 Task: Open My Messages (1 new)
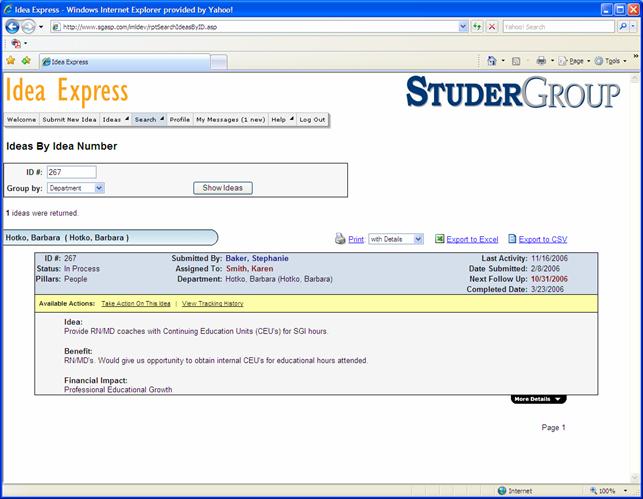230,119
